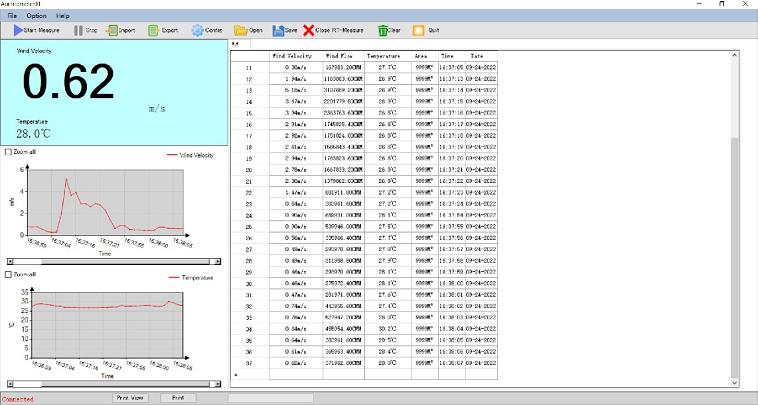
Task: Click the Open folder icon
Action: click(240, 31)
